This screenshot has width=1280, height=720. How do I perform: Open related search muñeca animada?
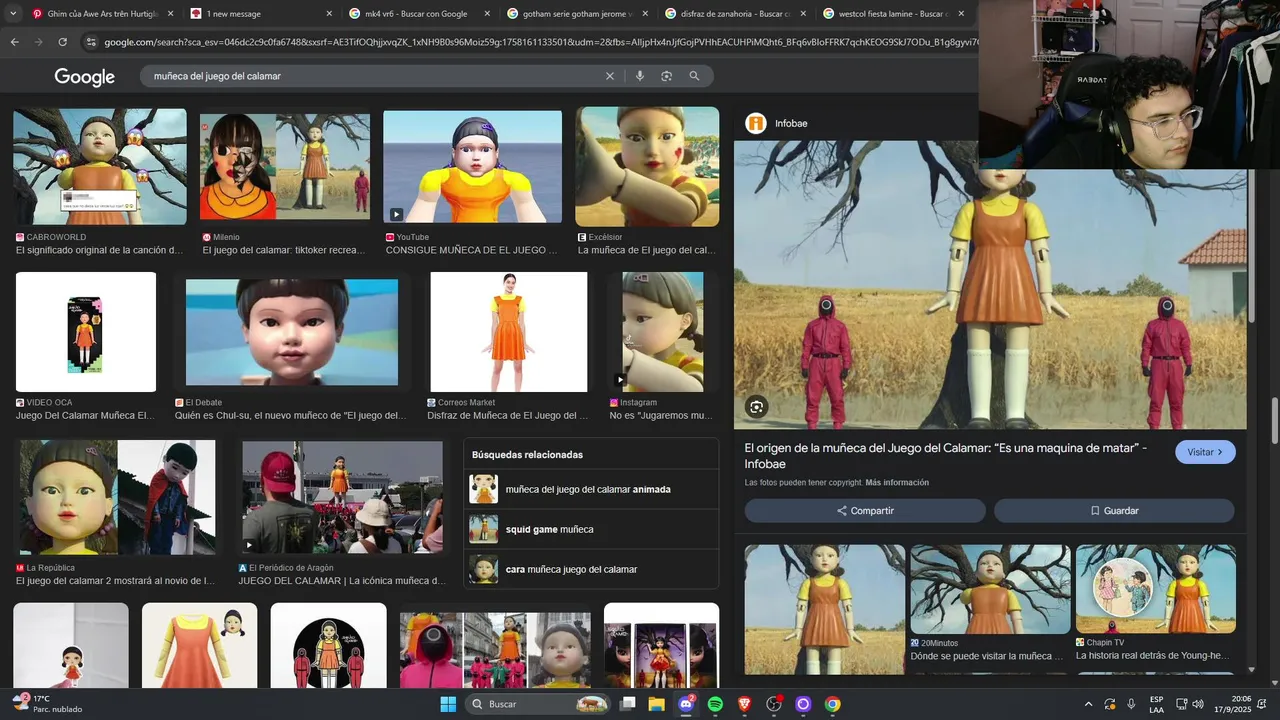tap(591, 489)
